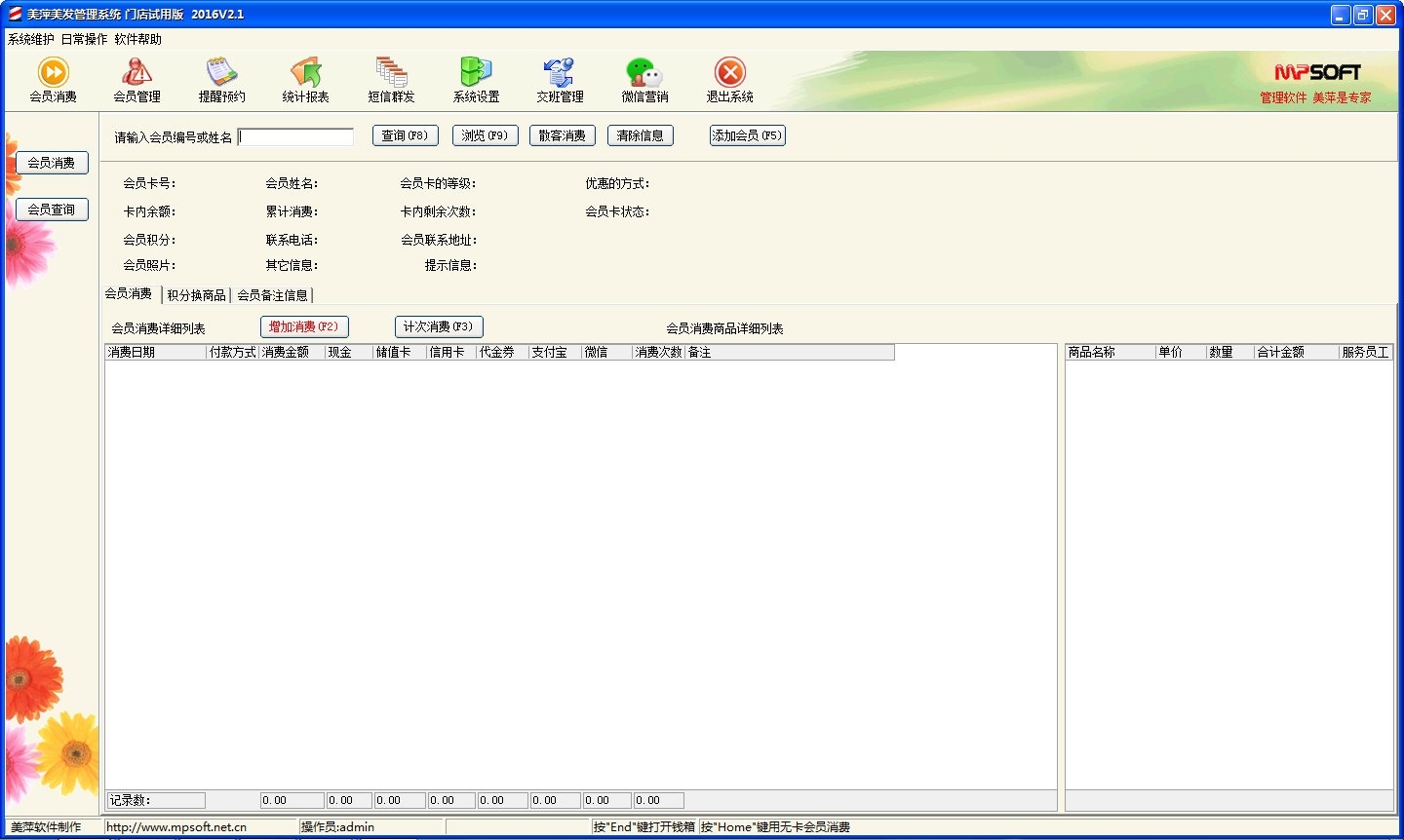Open the 提醒预约 toolbar icon

221,80
